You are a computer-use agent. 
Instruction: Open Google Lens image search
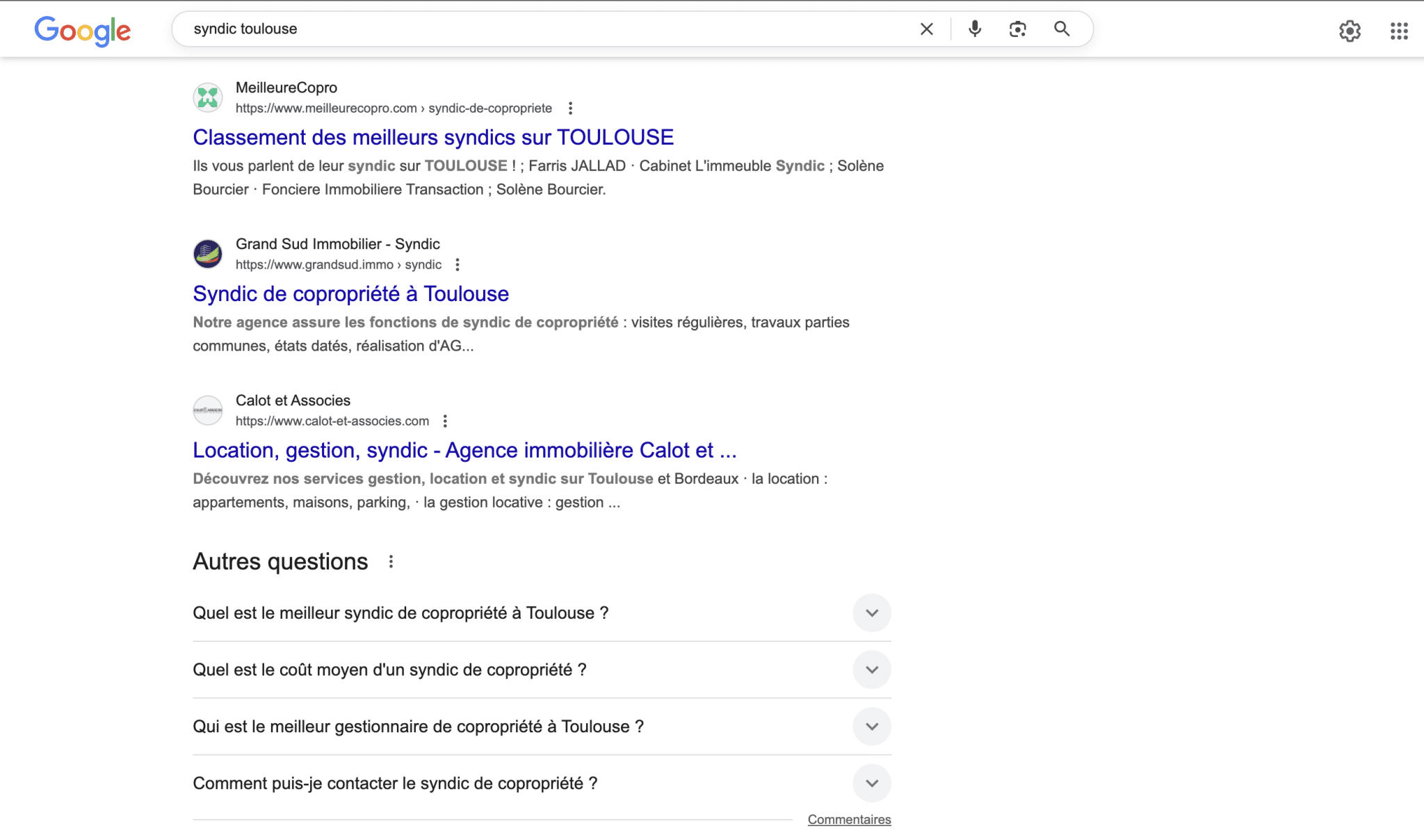pyautogui.click(x=1017, y=29)
